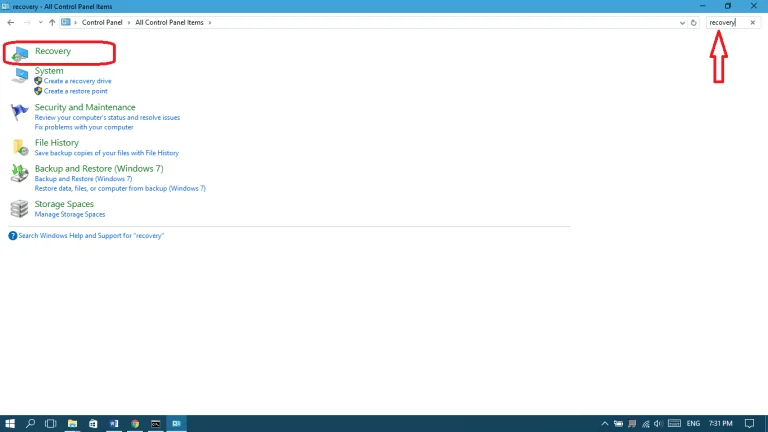Viewport: 768px width, 432px height.
Task: Click the network Wi-Fi tray icon
Action: [x=646, y=424]
